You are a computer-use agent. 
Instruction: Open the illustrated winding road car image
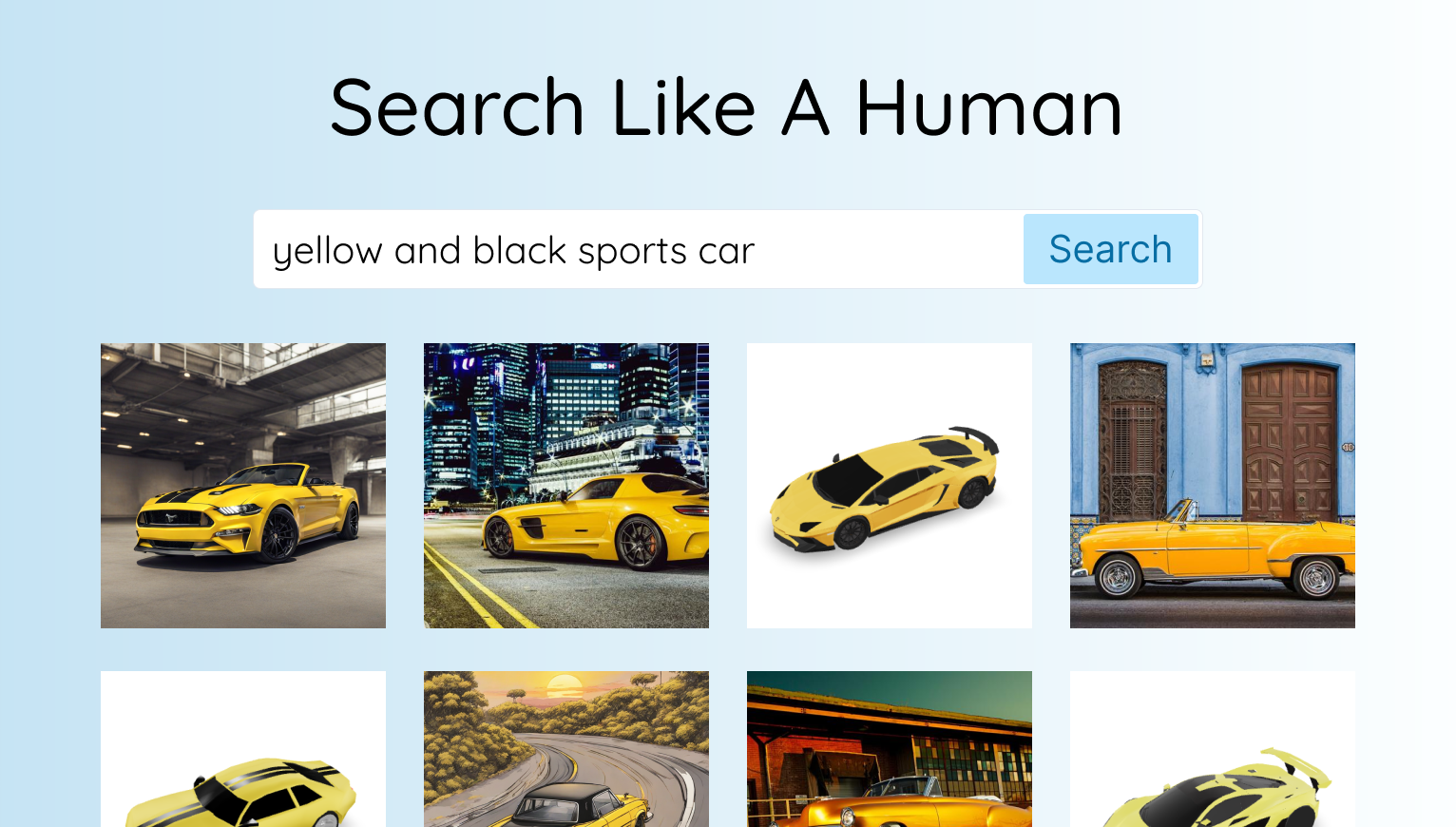tap(566, 749)
